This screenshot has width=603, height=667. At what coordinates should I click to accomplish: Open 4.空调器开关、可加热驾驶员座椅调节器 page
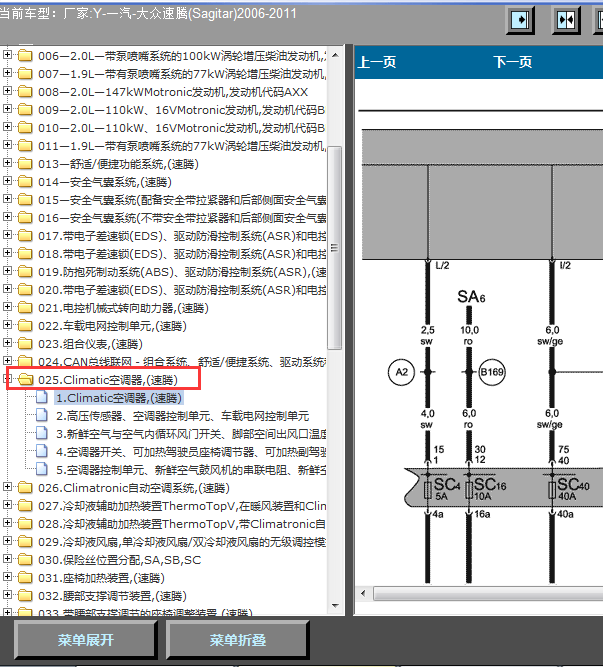[191, 452]
